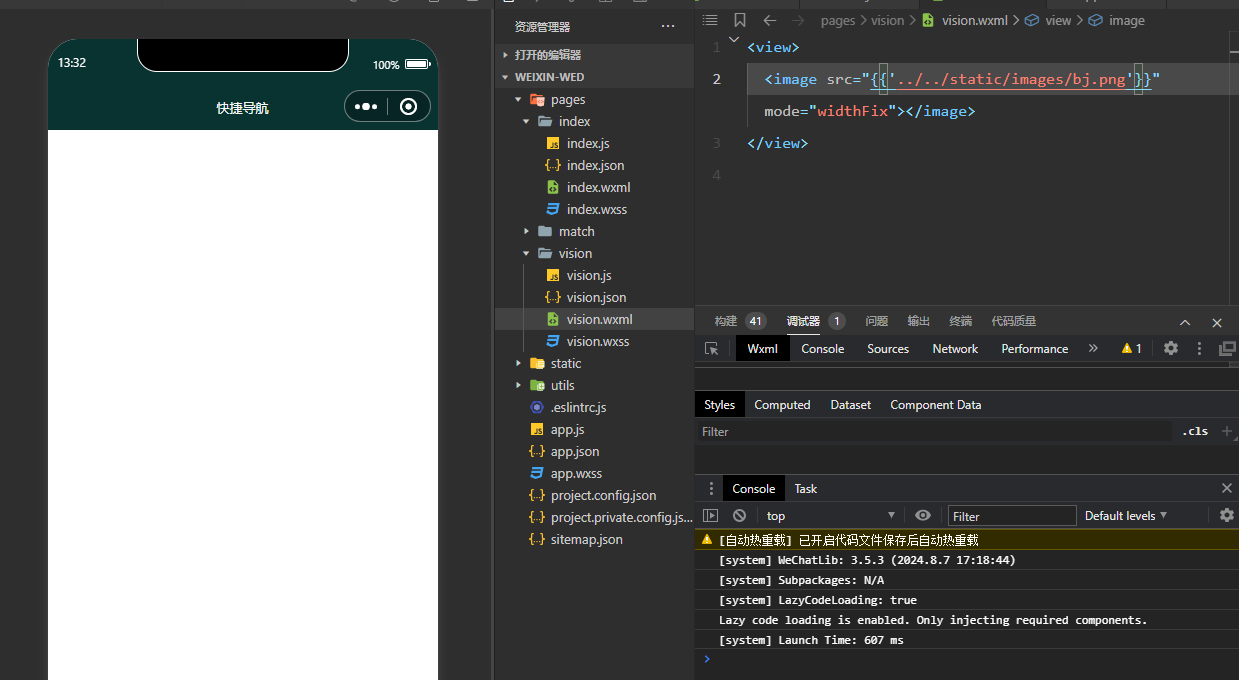The height and width of the screenshot is (680, 1239).
Task: Click the vision.wxml breadcrumb
Action: coord(965,20)
